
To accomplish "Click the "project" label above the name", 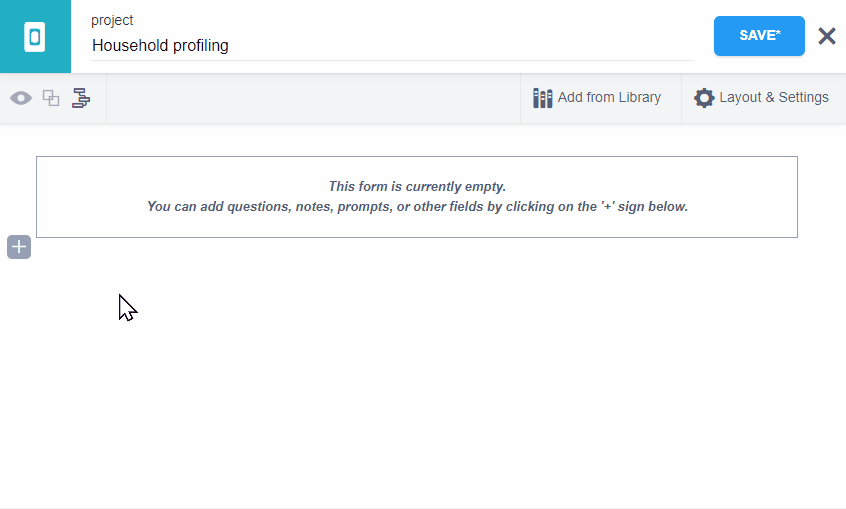I will click(112, 21).
